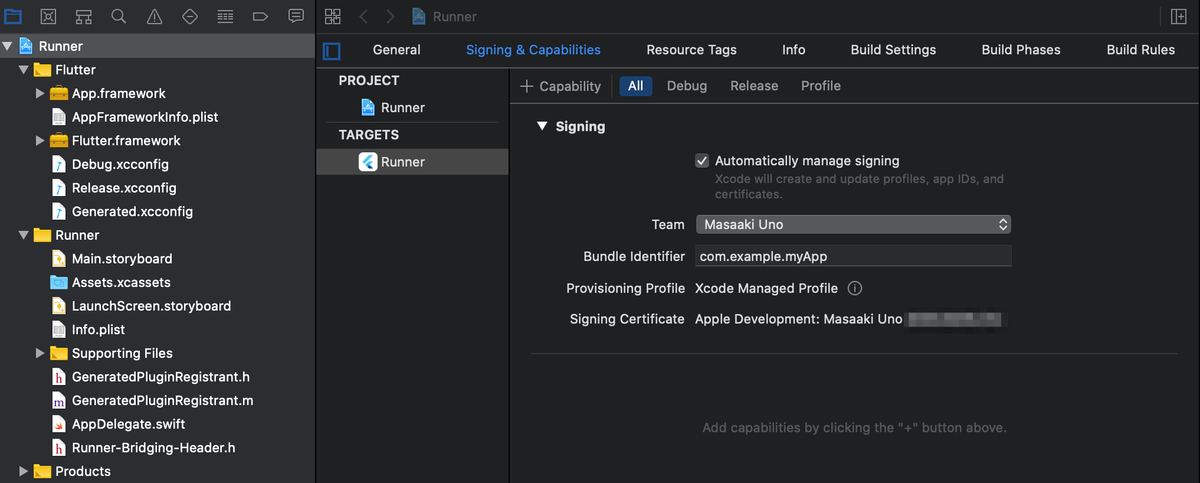1200x483 pixels.
Task: Open the Issue navigator warning icon
Action: coord(154,16)
